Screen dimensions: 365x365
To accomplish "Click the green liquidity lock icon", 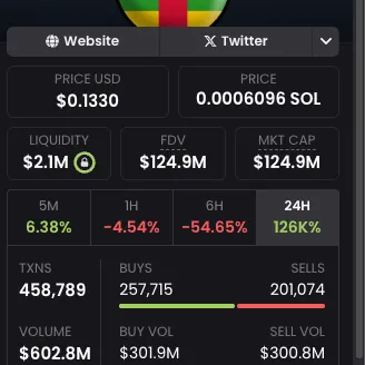I will point(84,162).
